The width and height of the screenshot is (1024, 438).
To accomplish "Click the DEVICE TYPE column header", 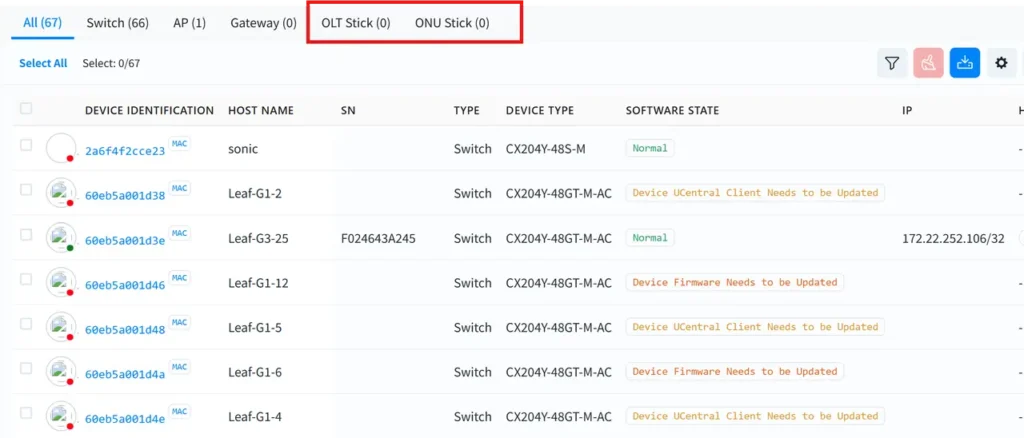I will coord(539,110).
